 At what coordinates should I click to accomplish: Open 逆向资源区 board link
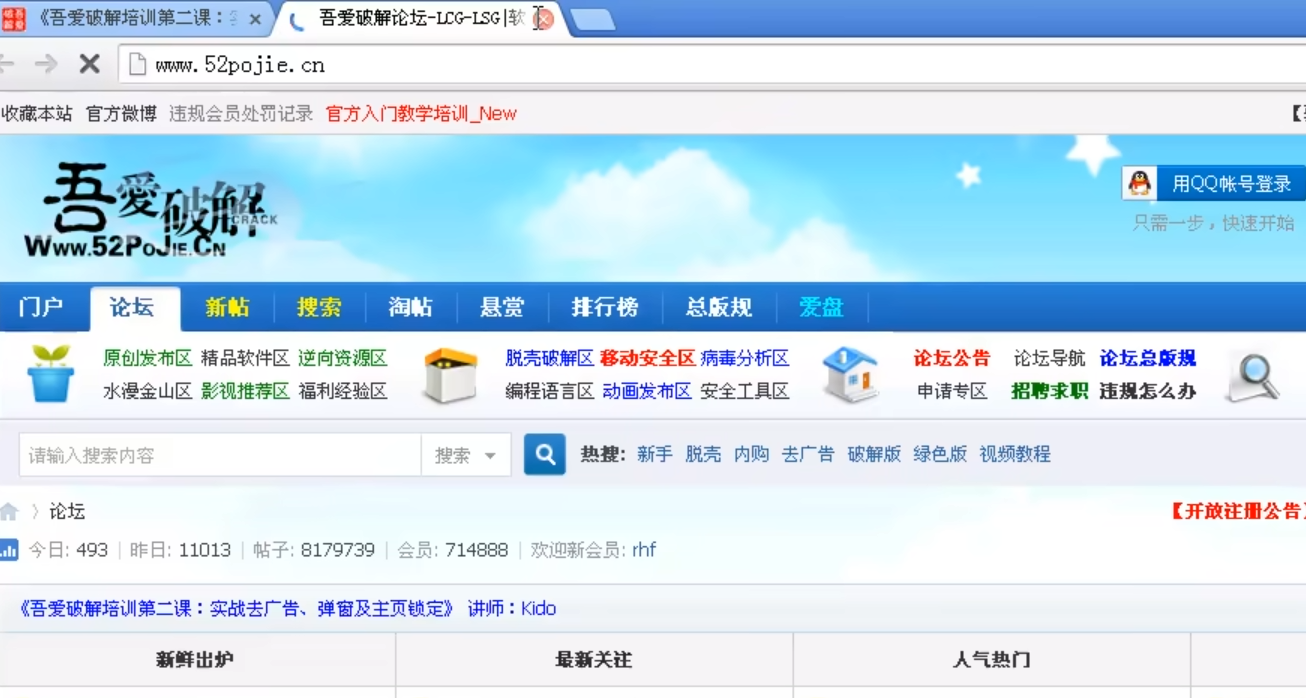click(343, 358)
